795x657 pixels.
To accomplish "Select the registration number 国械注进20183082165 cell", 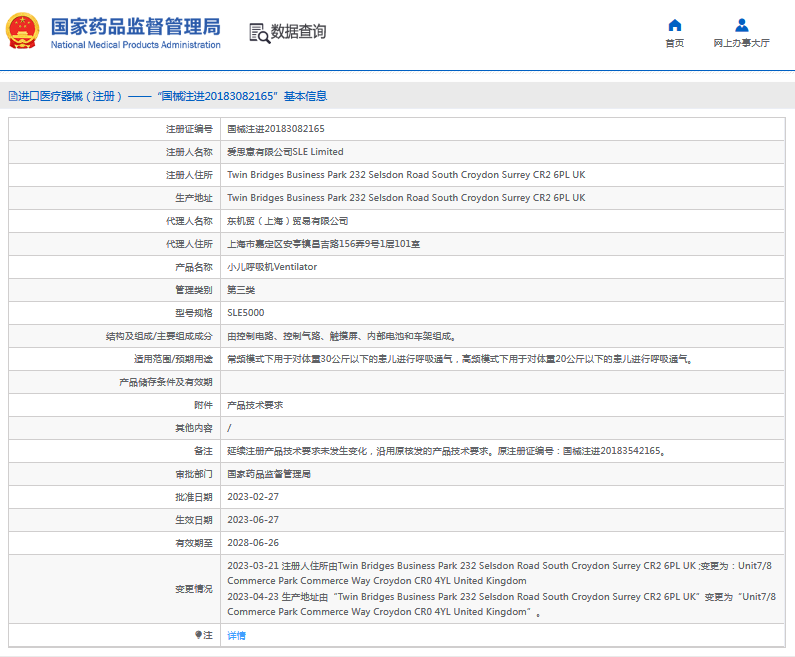I will (275, 129).
